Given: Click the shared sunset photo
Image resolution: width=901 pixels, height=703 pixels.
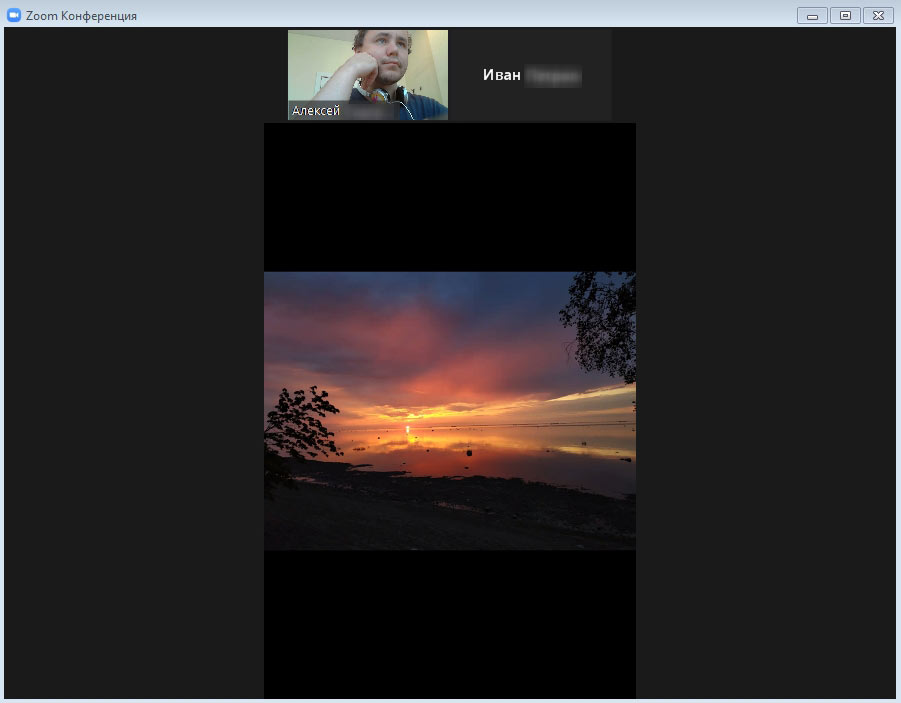Looking at the screenshot, I should pyautogui.click(x=449, y=410).
